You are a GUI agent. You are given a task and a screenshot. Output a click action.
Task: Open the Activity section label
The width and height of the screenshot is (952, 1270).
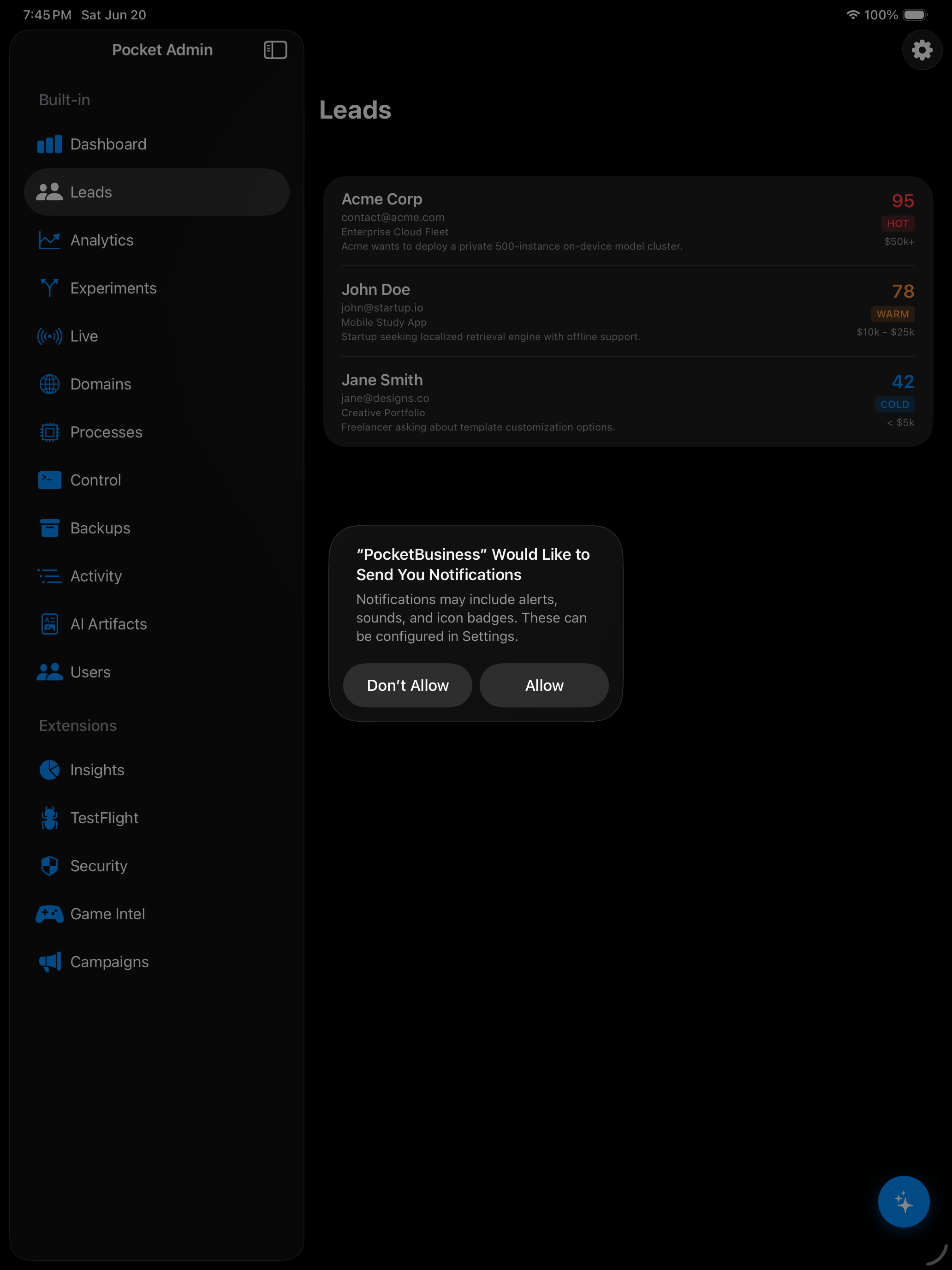click(x=96, y=576)
